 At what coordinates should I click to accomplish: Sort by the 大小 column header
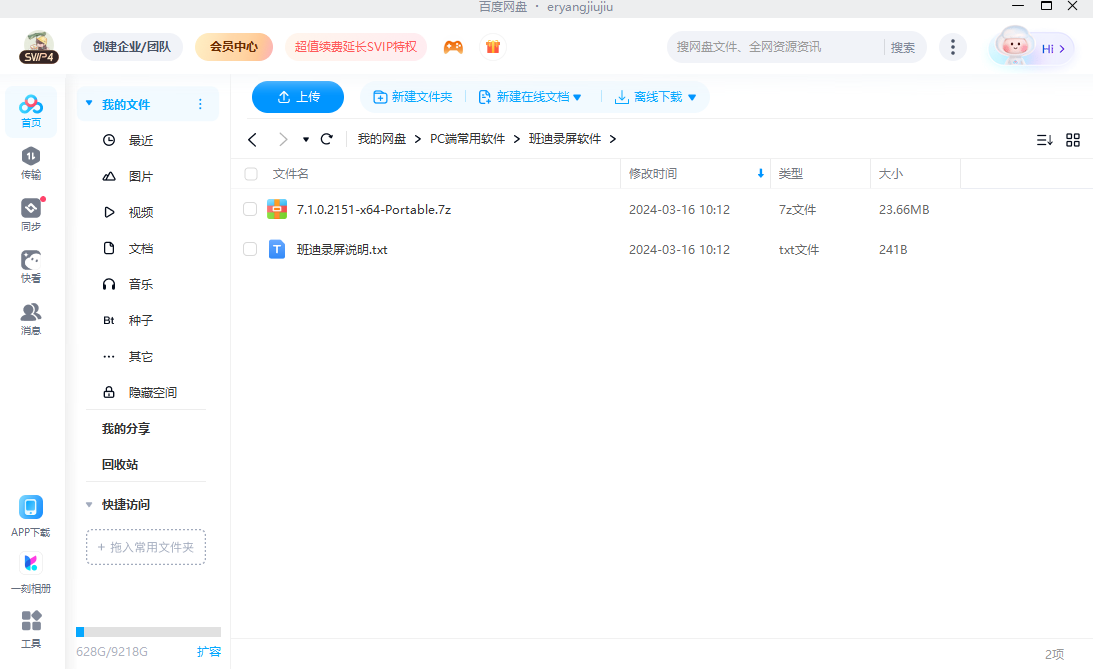[x=891, y=174]
